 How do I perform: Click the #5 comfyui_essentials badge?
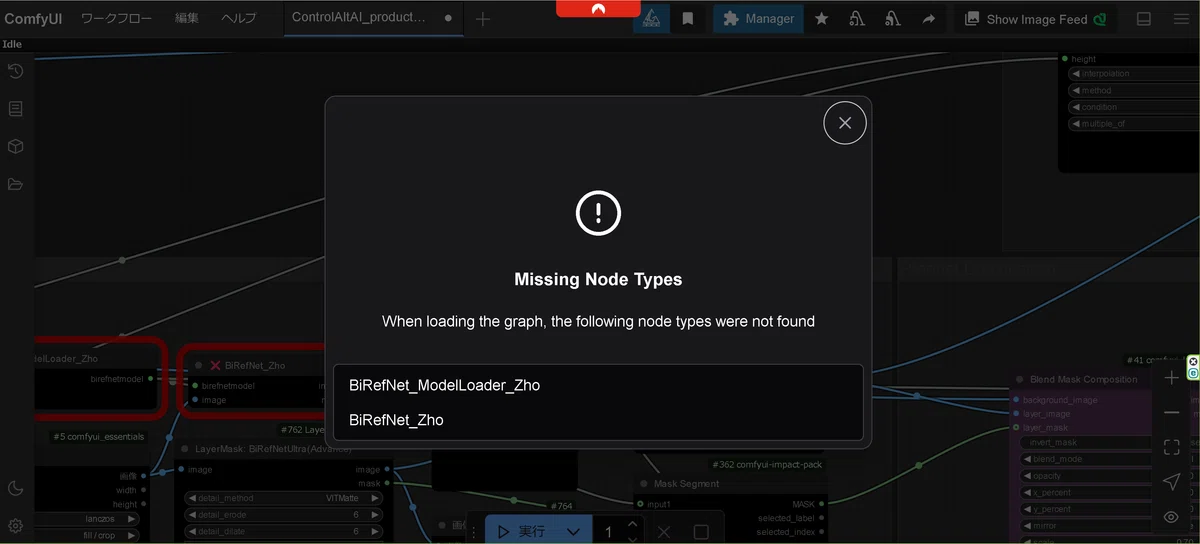[x=99, y=437]
